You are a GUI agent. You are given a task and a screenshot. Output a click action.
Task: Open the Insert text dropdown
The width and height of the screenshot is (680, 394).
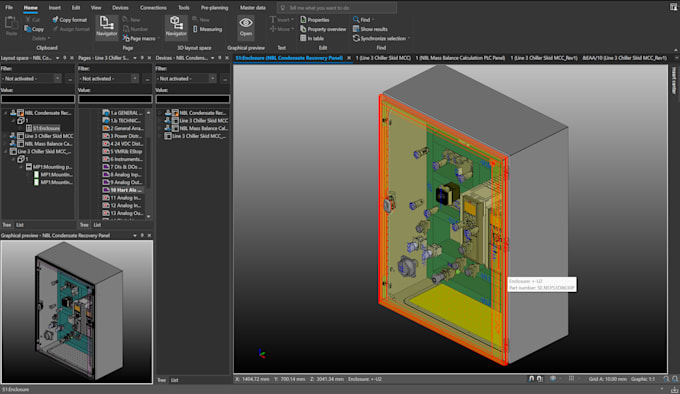pos(281,20)
